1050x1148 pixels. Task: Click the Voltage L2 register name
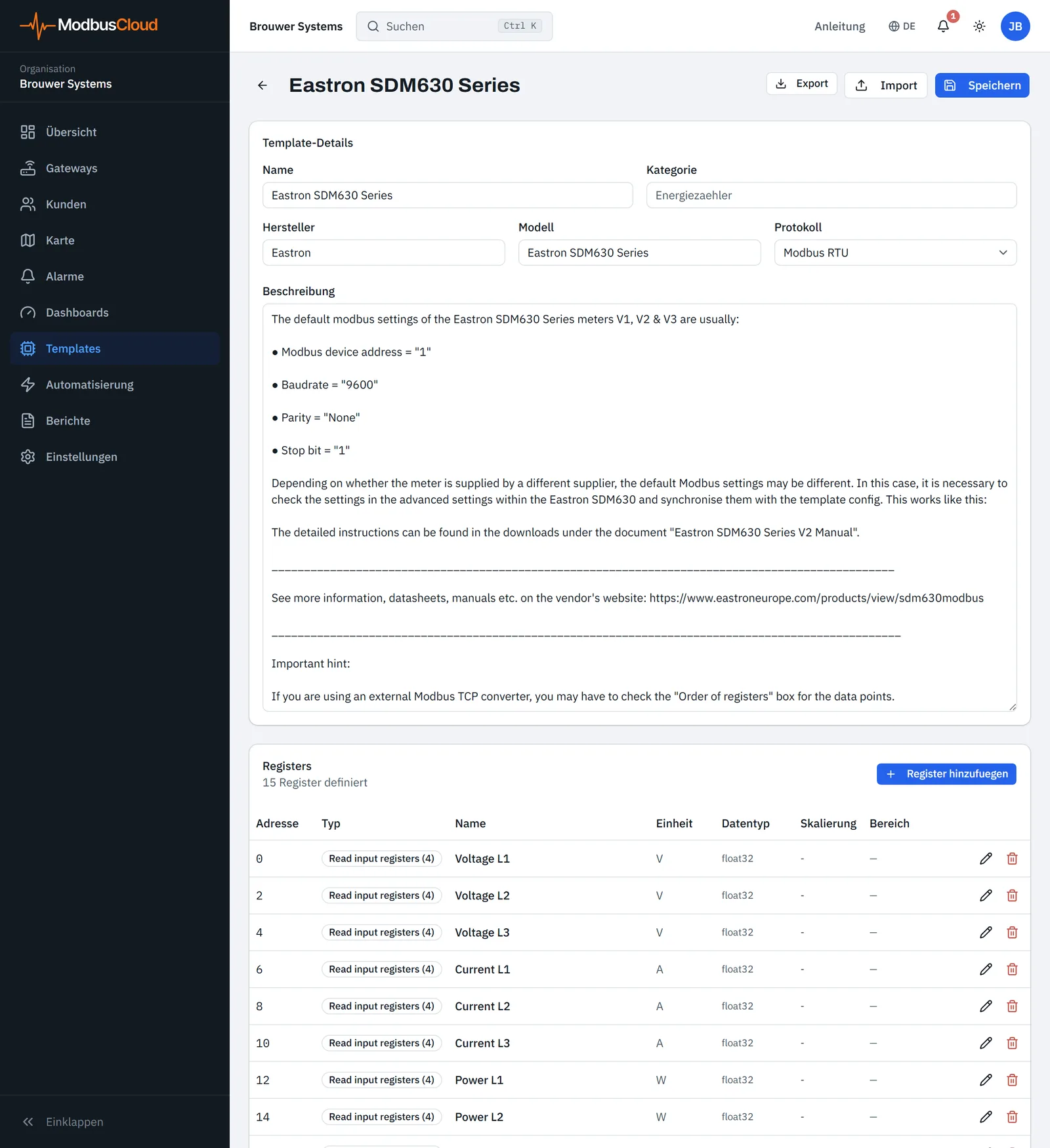pos(482,895)
